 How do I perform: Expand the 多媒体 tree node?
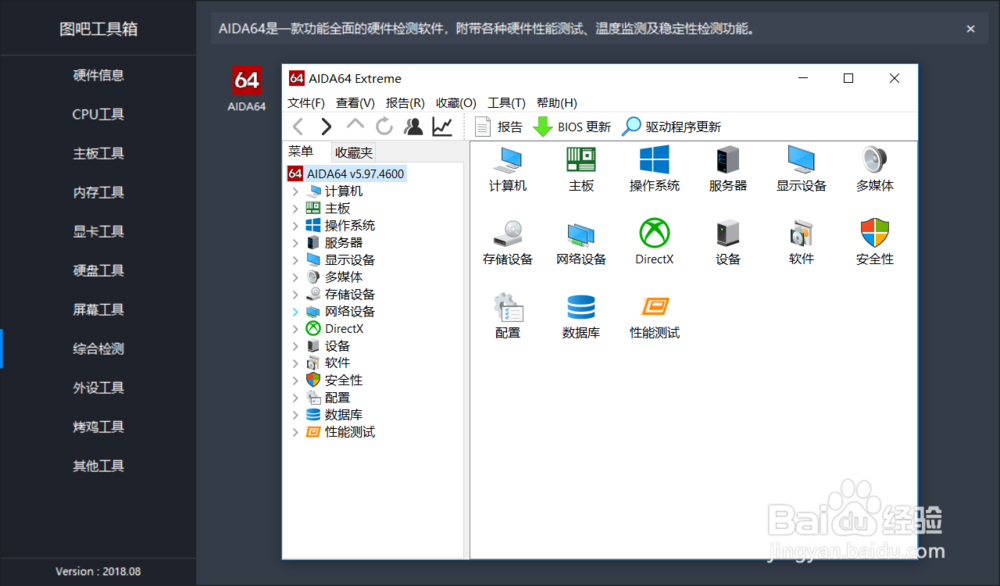pos(295,277)
